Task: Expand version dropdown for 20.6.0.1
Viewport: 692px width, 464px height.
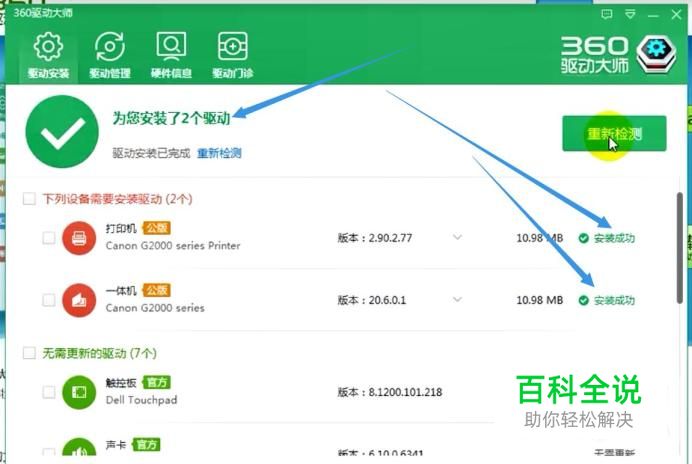Action: tap(458, 300)
